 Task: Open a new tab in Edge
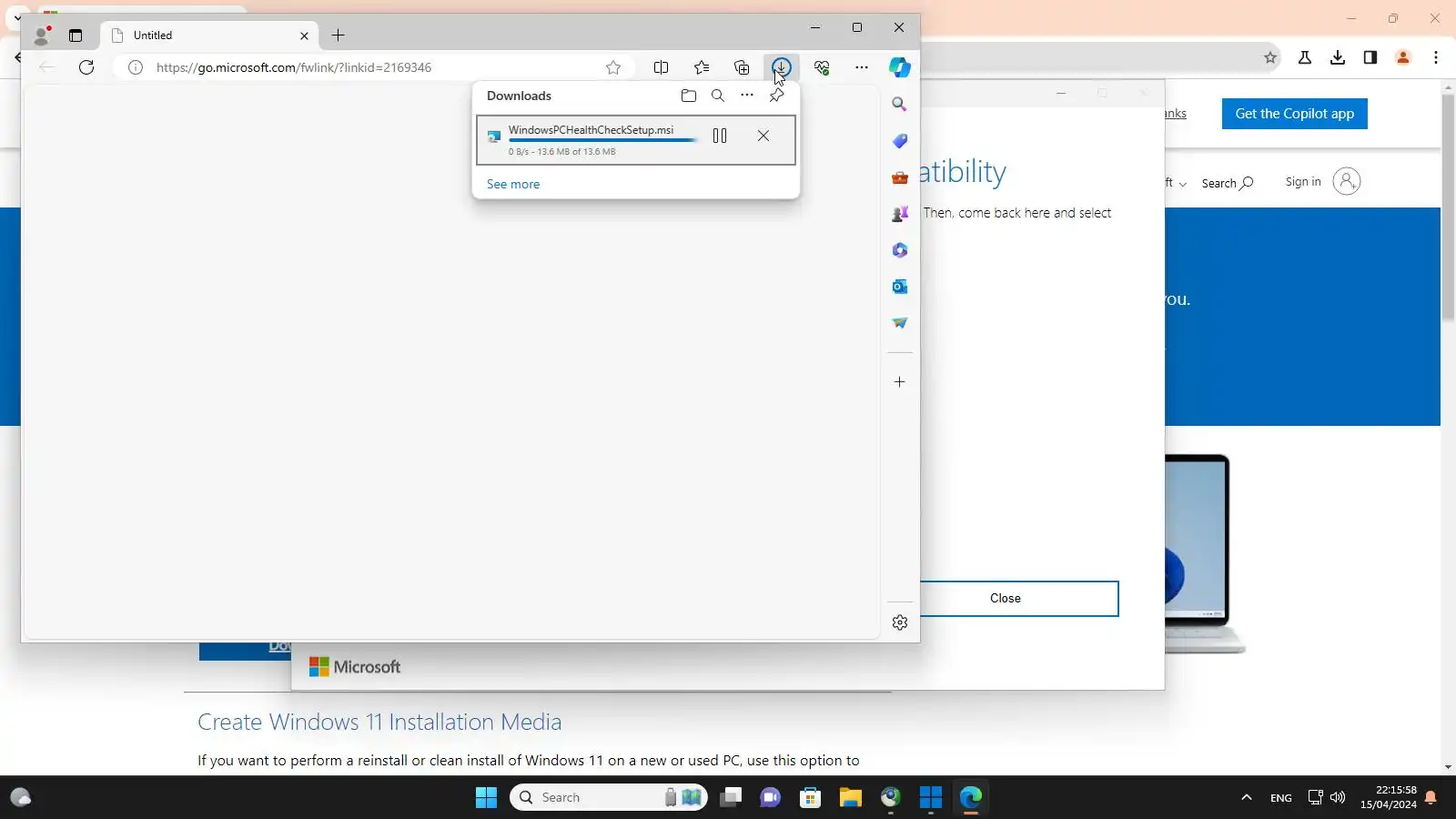tap(339, 35)
